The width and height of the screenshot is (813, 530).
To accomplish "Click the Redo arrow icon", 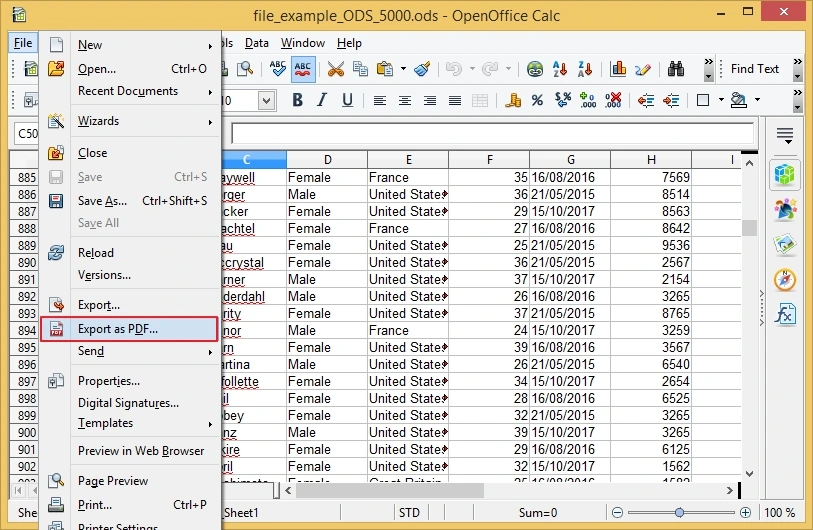I will pyautogui.click(x=489, y=69).
